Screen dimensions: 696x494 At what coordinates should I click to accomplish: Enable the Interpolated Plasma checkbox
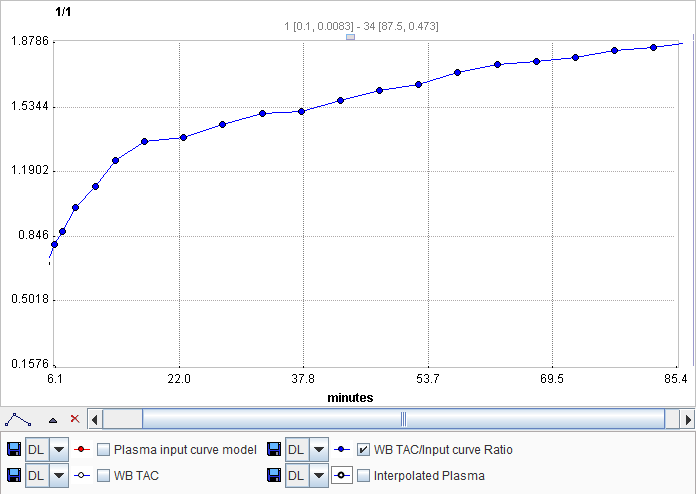pos(363,475)
